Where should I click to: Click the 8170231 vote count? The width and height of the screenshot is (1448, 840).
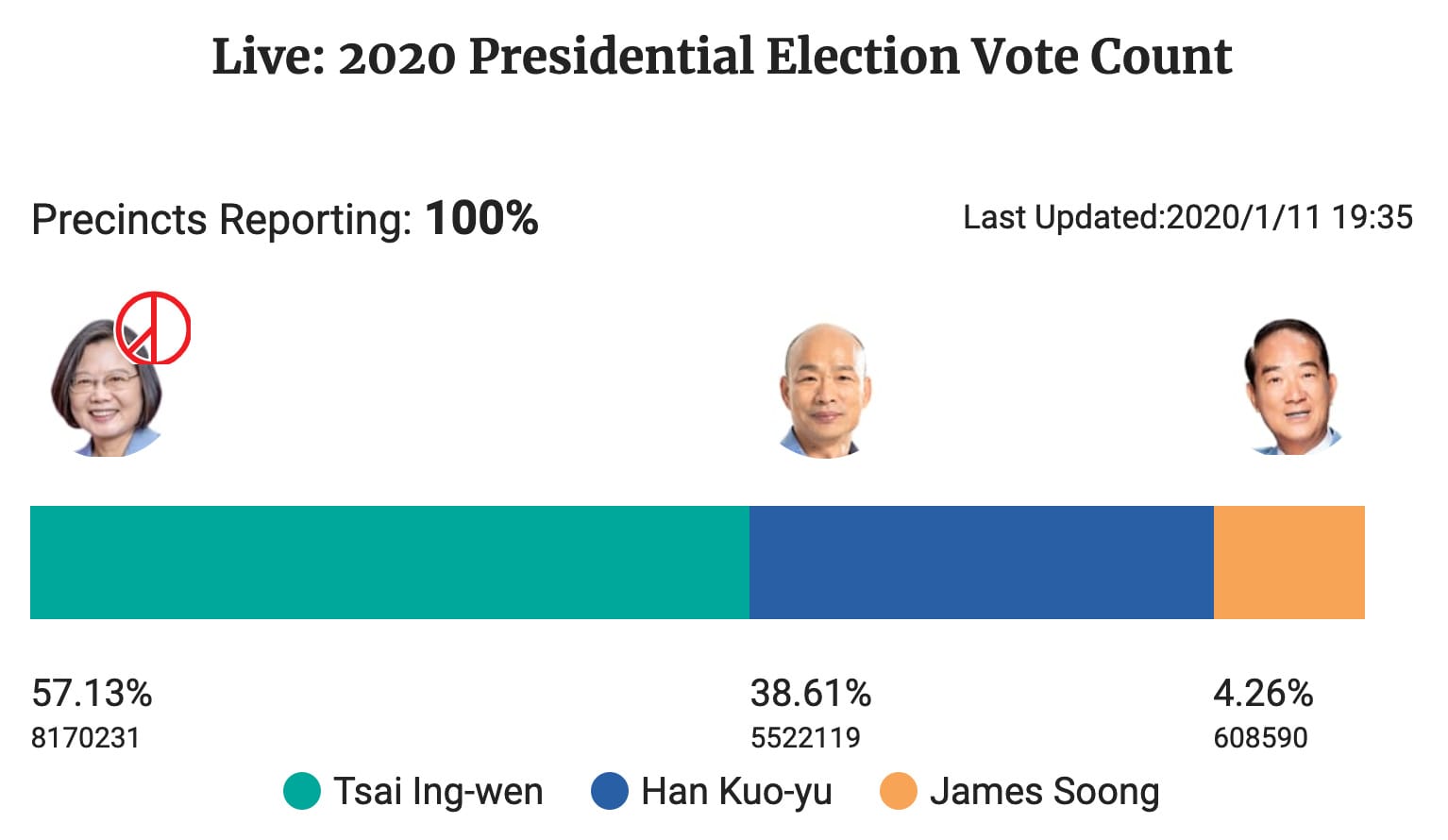click(85, 737)
